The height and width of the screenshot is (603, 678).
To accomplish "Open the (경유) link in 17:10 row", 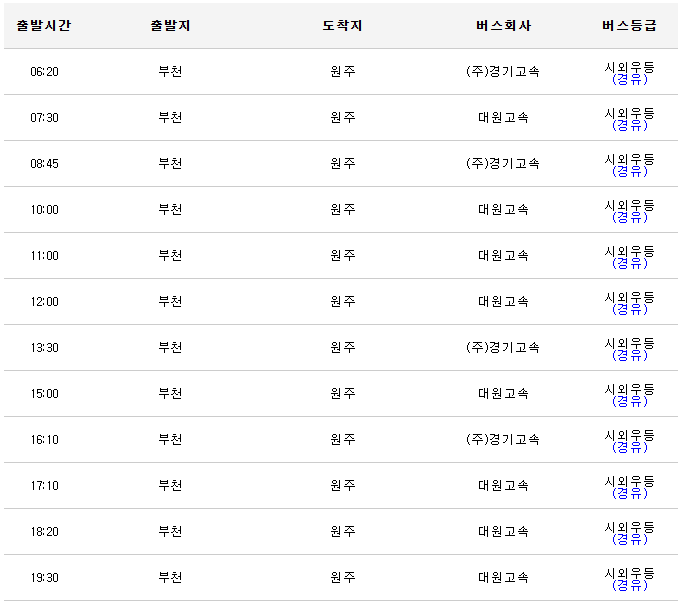I will 630,494.
